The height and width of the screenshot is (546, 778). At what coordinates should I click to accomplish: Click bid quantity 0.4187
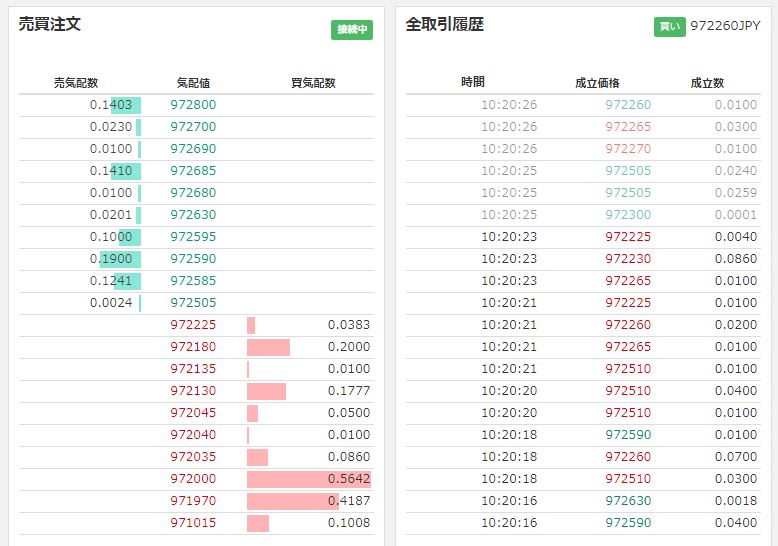coord(349,501)
